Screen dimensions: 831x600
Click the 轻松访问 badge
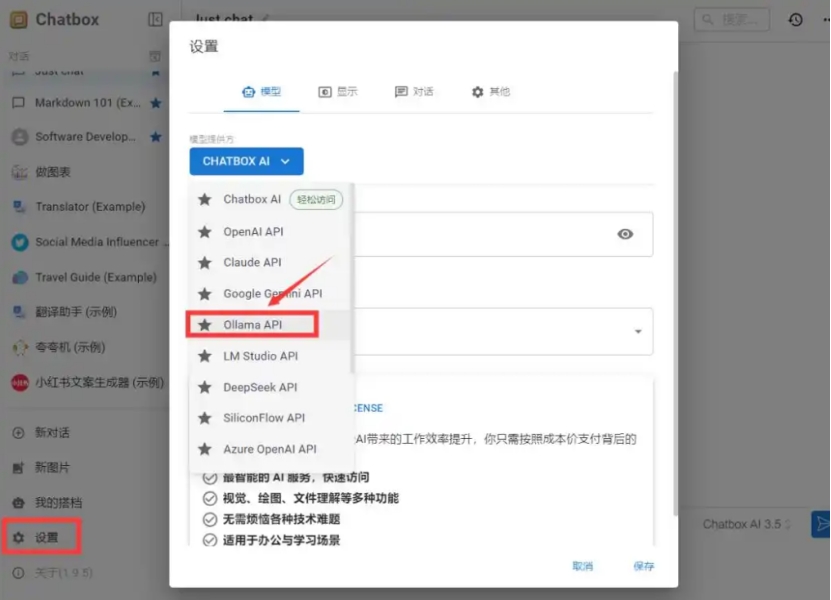316,200
